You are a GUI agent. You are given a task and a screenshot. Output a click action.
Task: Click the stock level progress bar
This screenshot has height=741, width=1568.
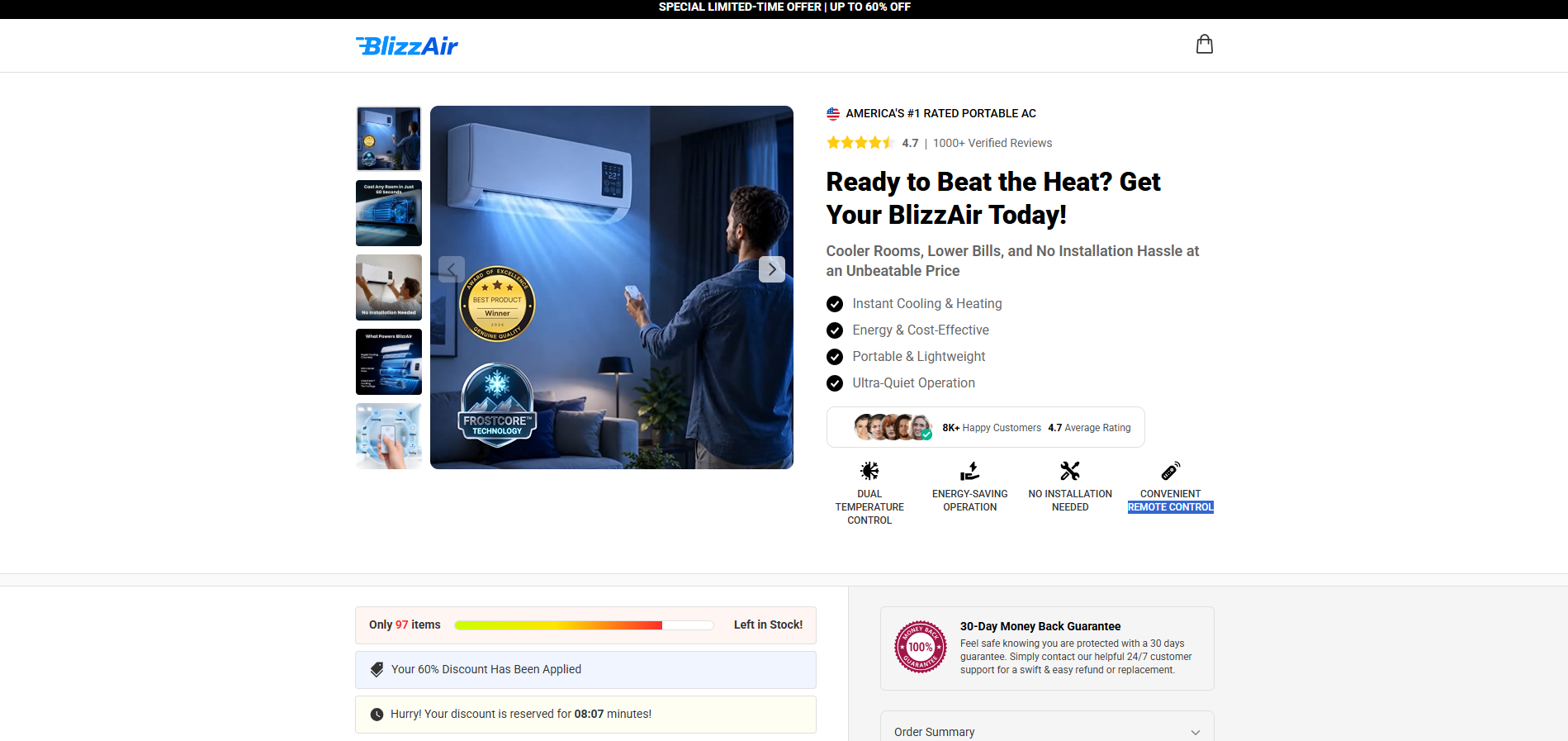(584, 625)
